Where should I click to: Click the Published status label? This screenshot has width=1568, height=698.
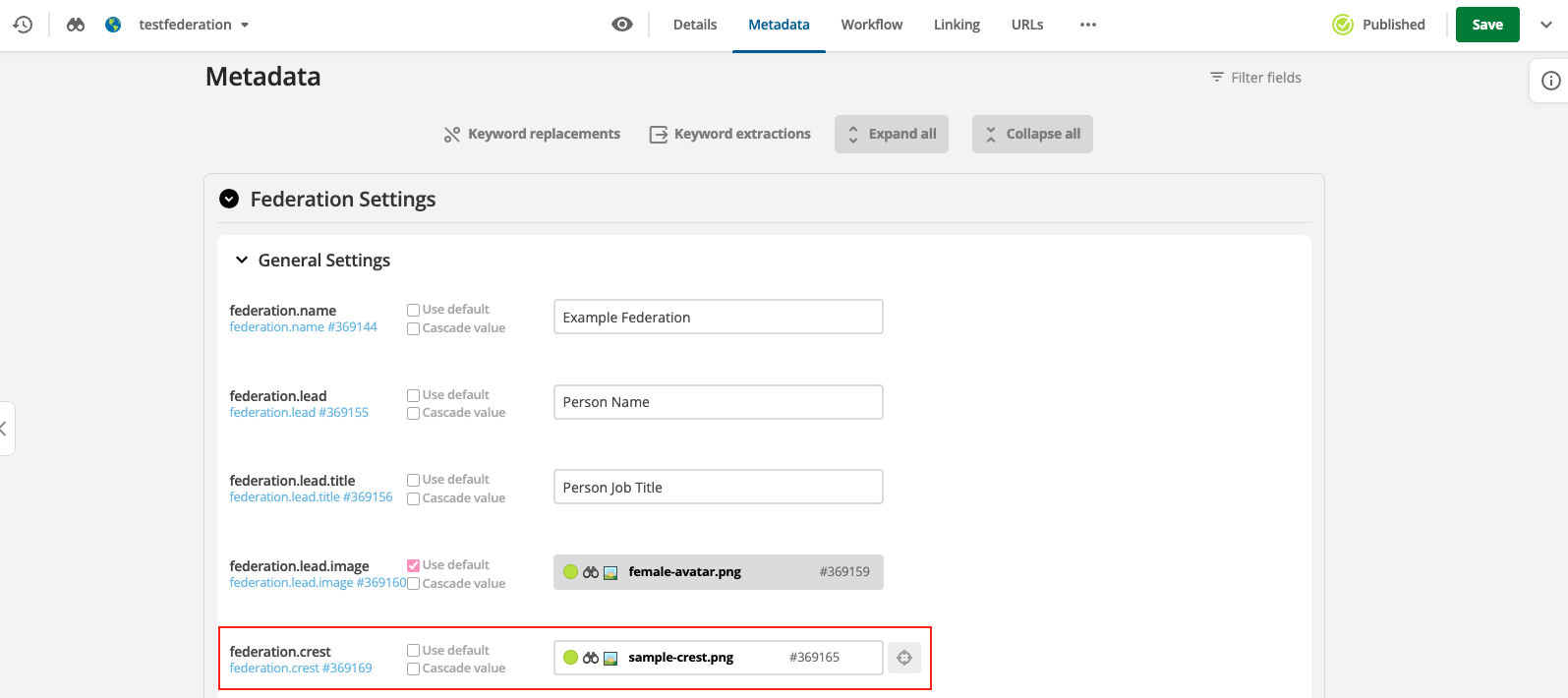(x=1394, y=25)
